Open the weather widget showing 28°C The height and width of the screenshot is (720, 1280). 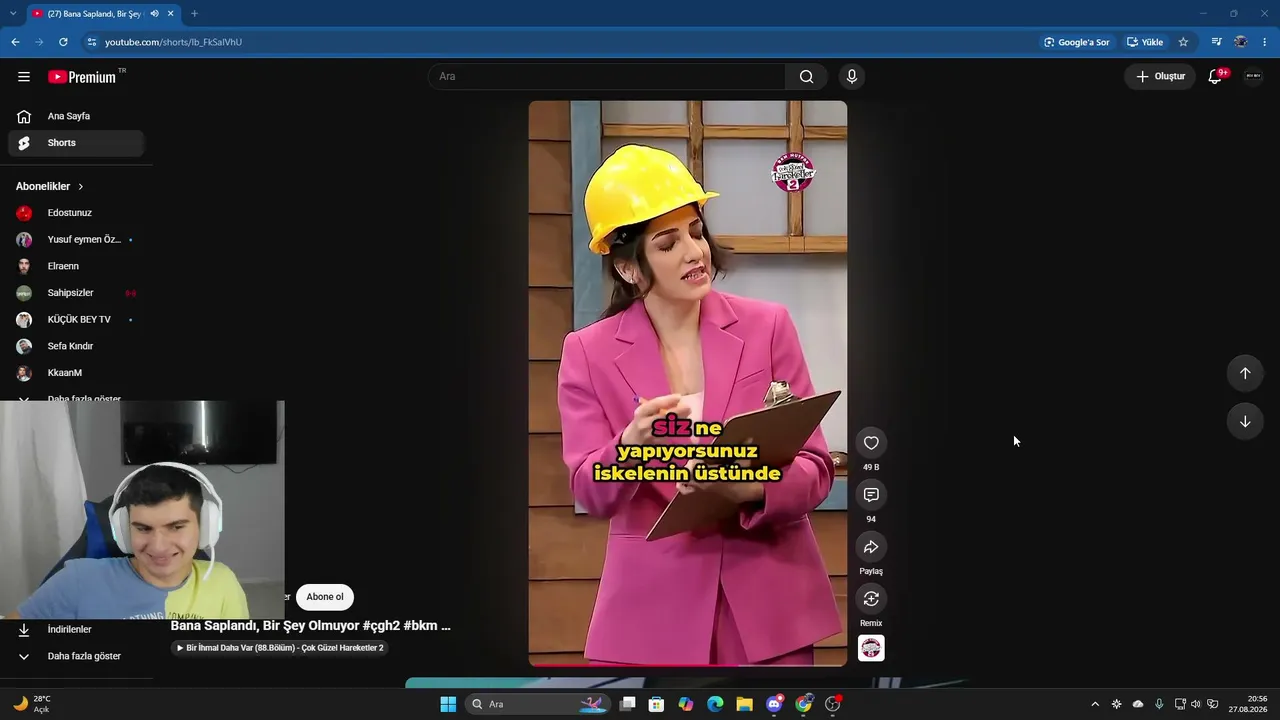[31, 704]
